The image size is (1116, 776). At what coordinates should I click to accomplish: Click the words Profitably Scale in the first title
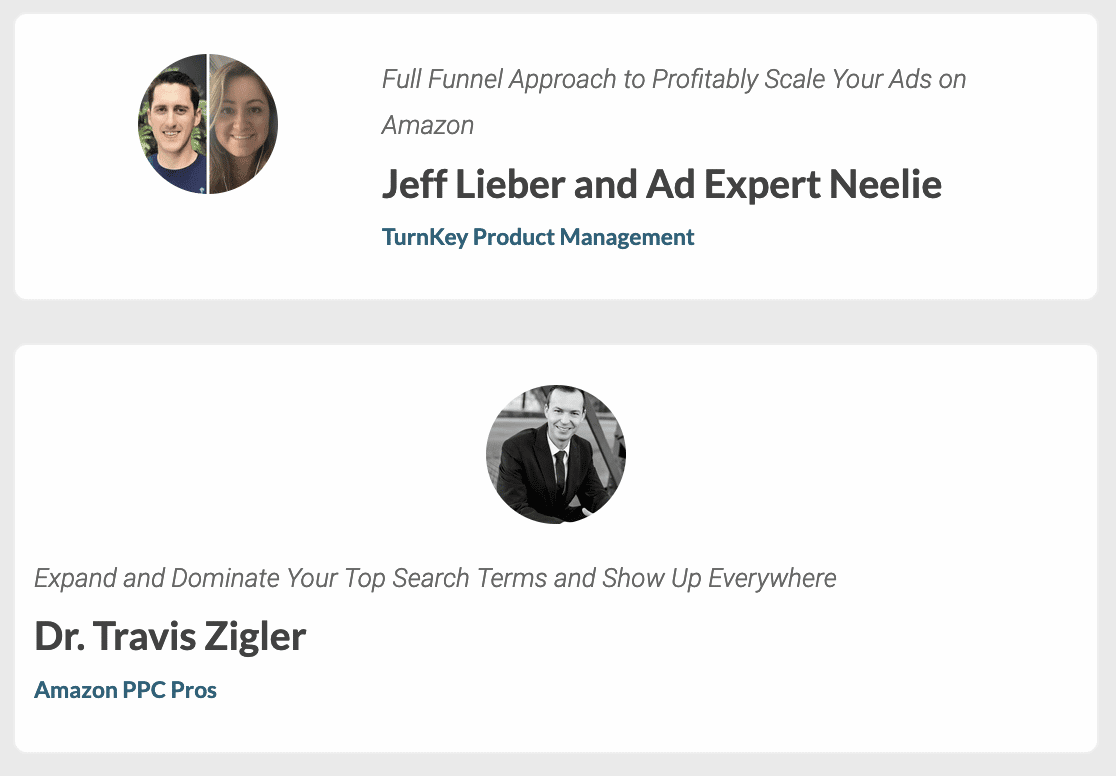[705, 79]
